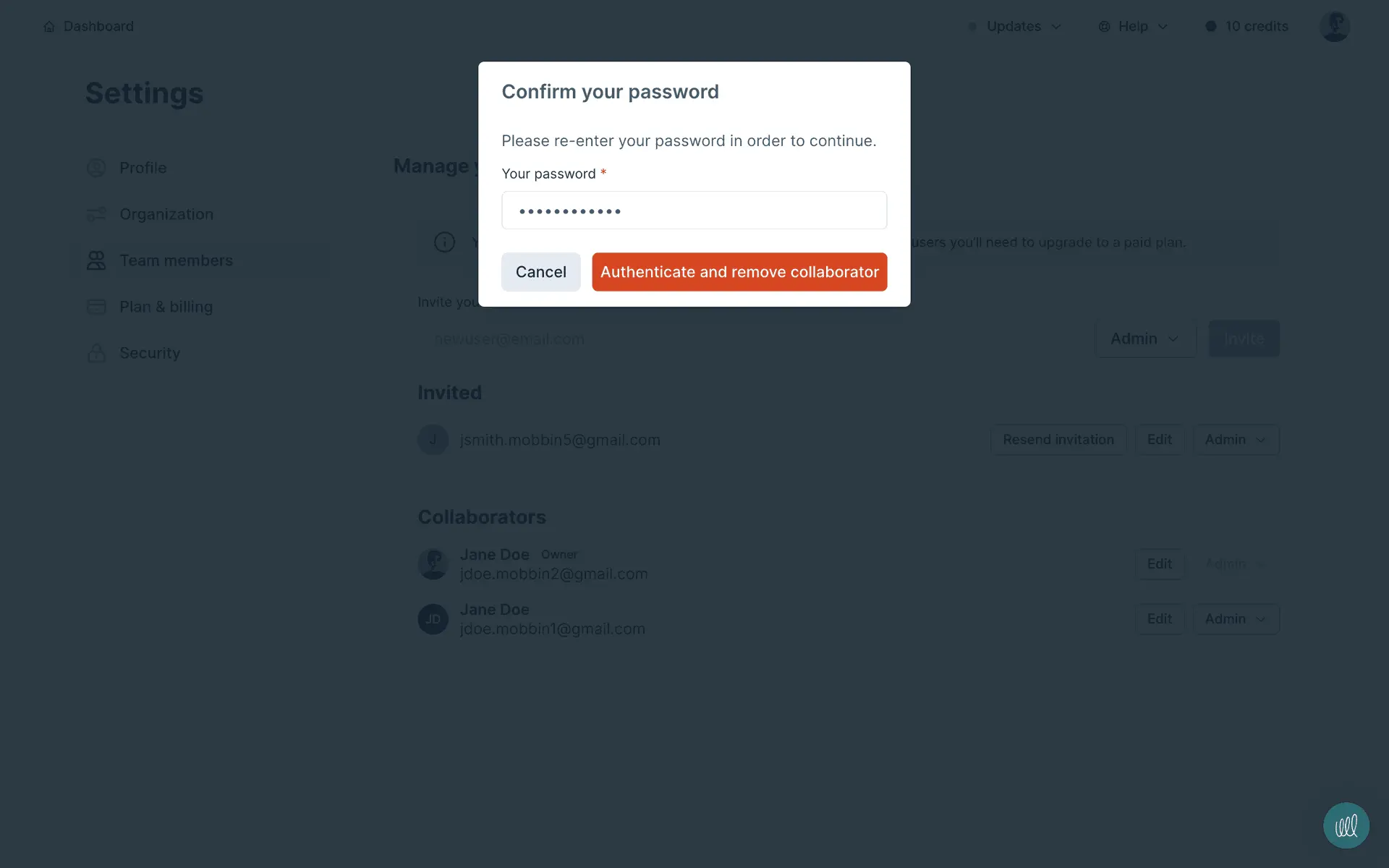
Task: Click the Dashboard home icon
Action: pyautogui.click(x=49, y=27)
